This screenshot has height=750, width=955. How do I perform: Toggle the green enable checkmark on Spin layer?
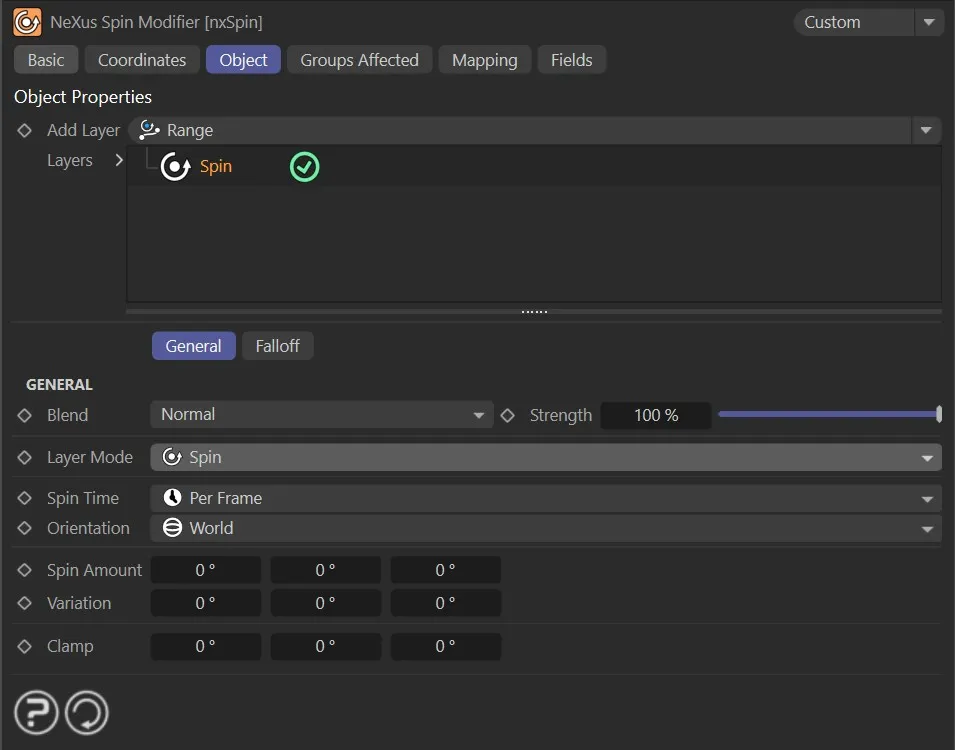coord(304,167)
